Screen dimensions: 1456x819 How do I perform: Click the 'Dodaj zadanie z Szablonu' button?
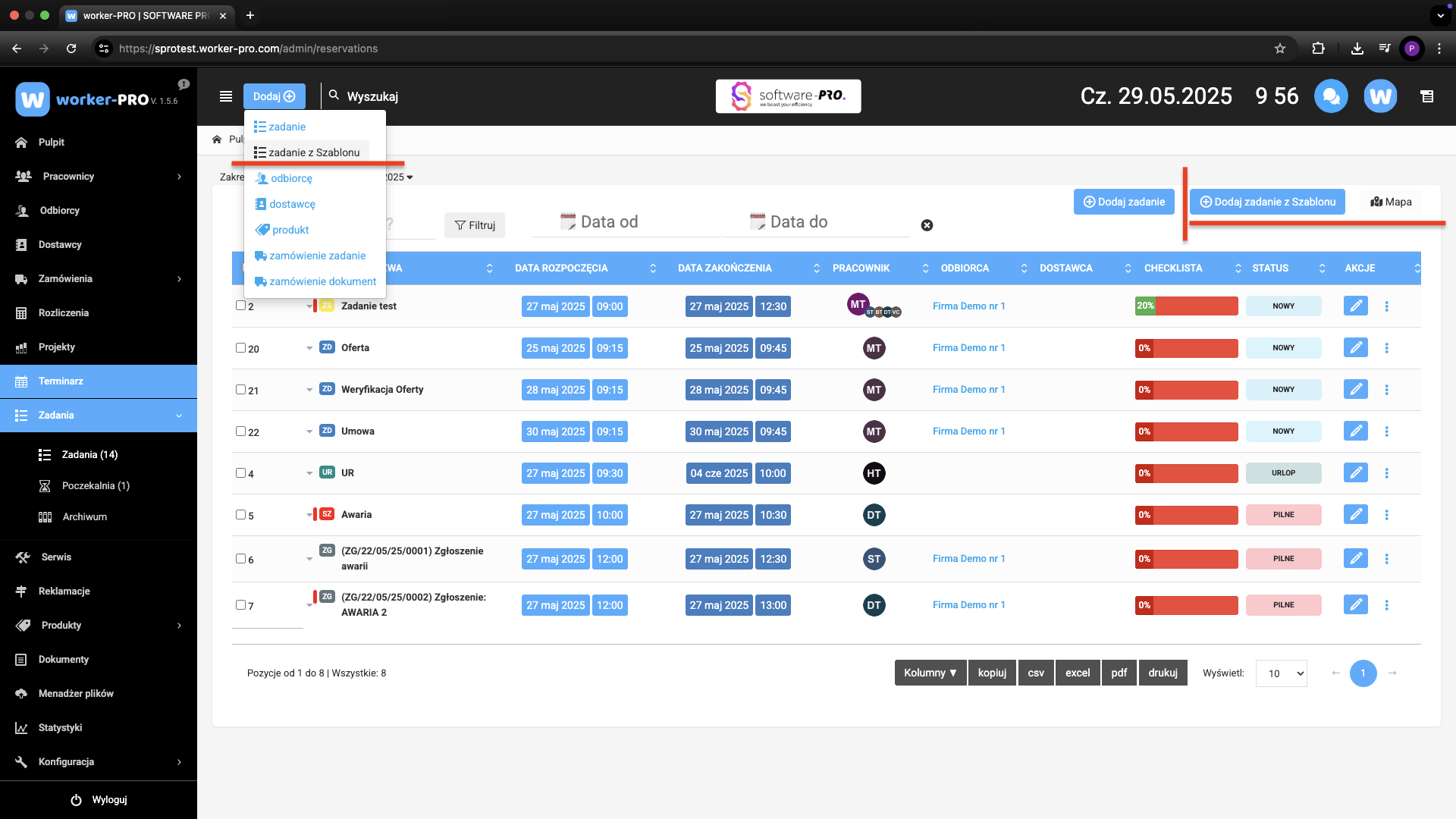coord(1267,202)
